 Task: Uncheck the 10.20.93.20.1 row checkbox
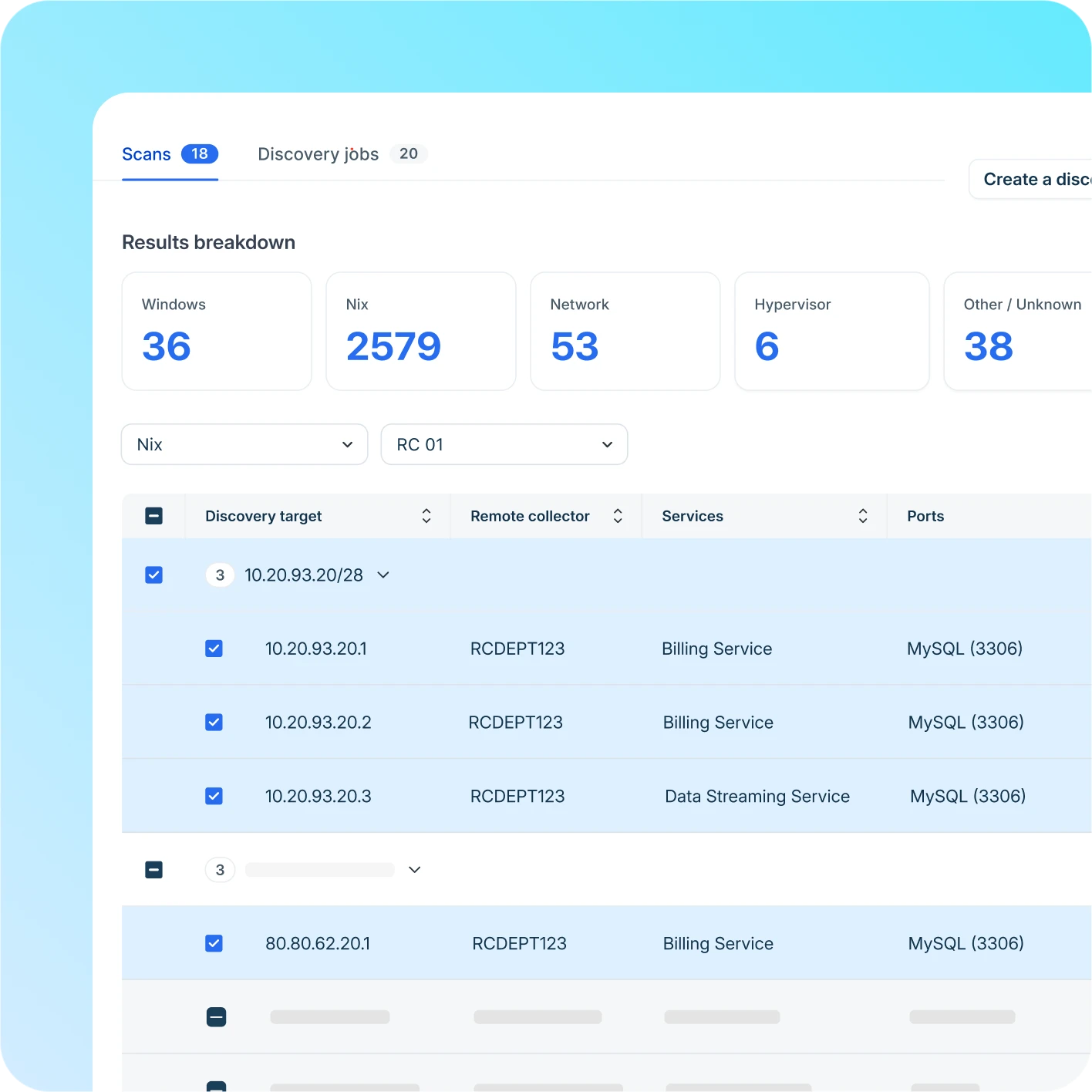pos(214,649)
